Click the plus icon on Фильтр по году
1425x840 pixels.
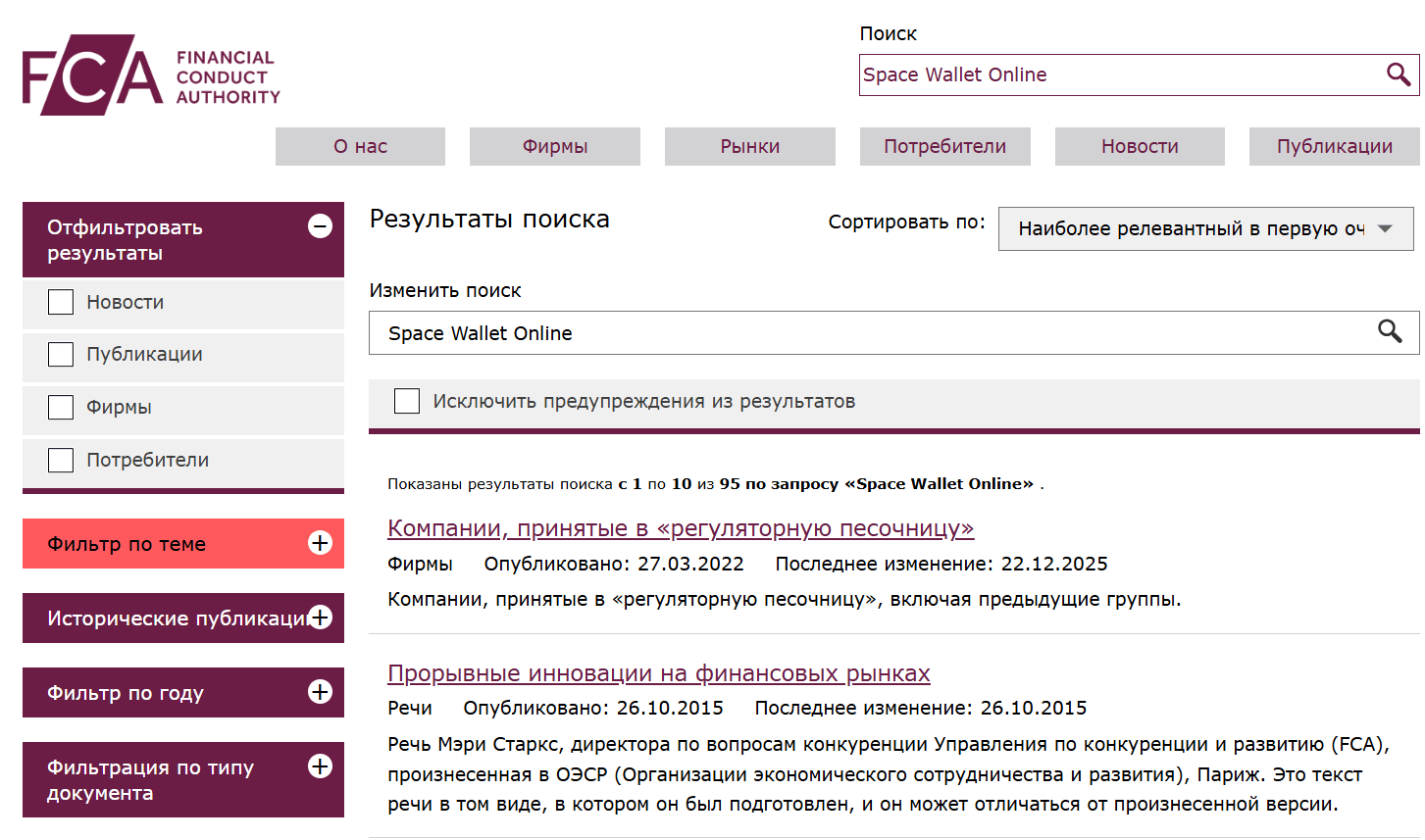coord(320,692)
